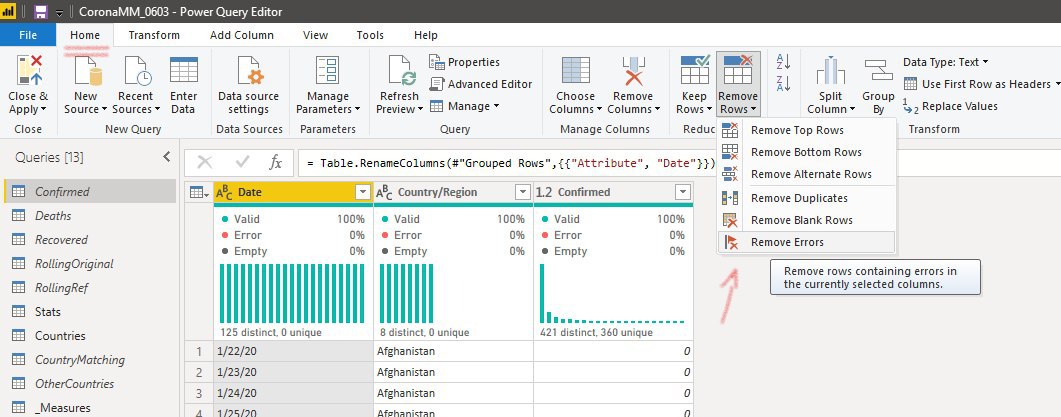Click the Close & Apply icon
1061x417 pixels.
[x=28, y=70]
